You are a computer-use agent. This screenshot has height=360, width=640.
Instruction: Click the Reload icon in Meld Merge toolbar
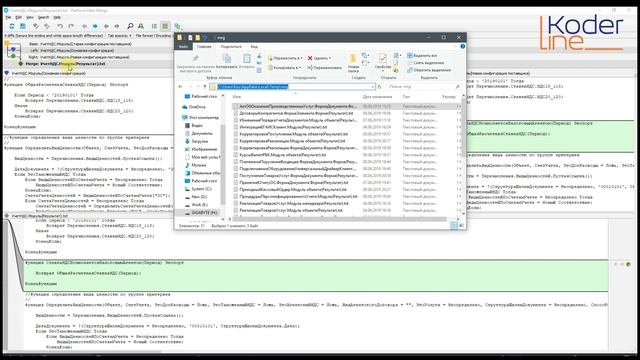(12, 26)
